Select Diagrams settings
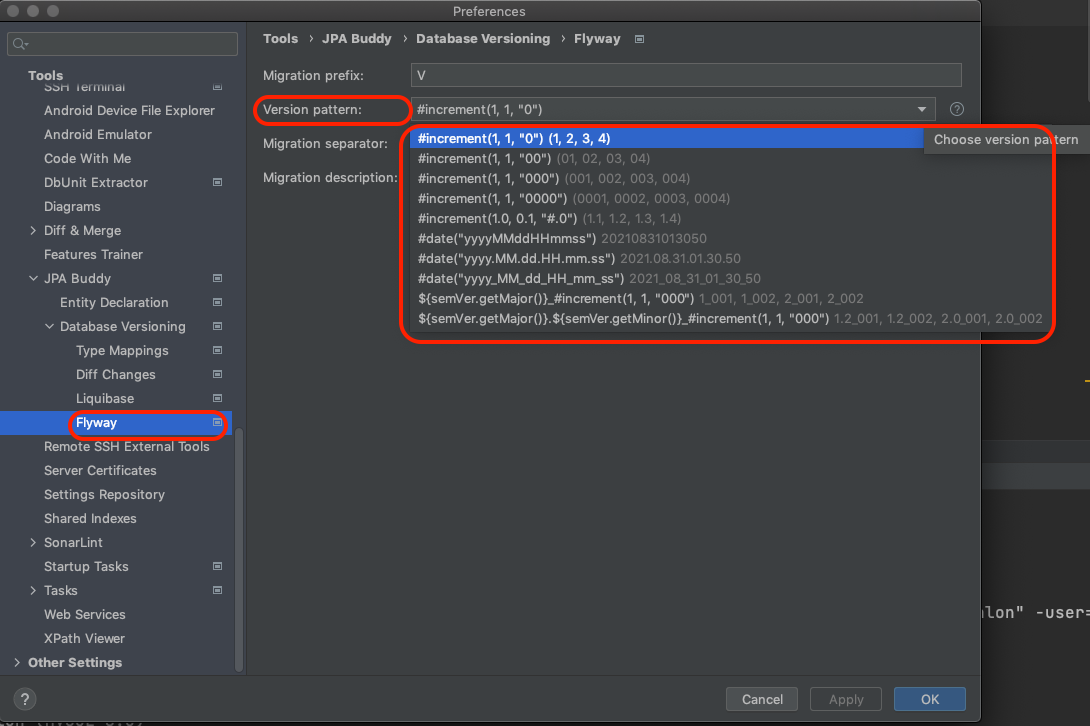Image resolution: width=1090 pixels, height=726 pixels. (x=72, y=207)
